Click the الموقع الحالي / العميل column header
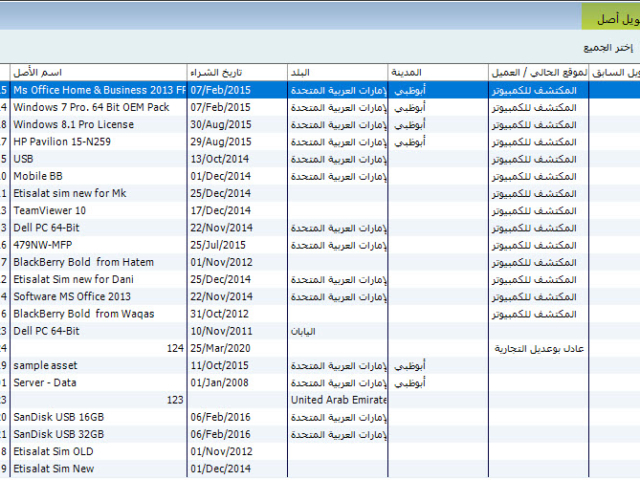The width and height of the screenshot is (640, 480). click(539, 73)
